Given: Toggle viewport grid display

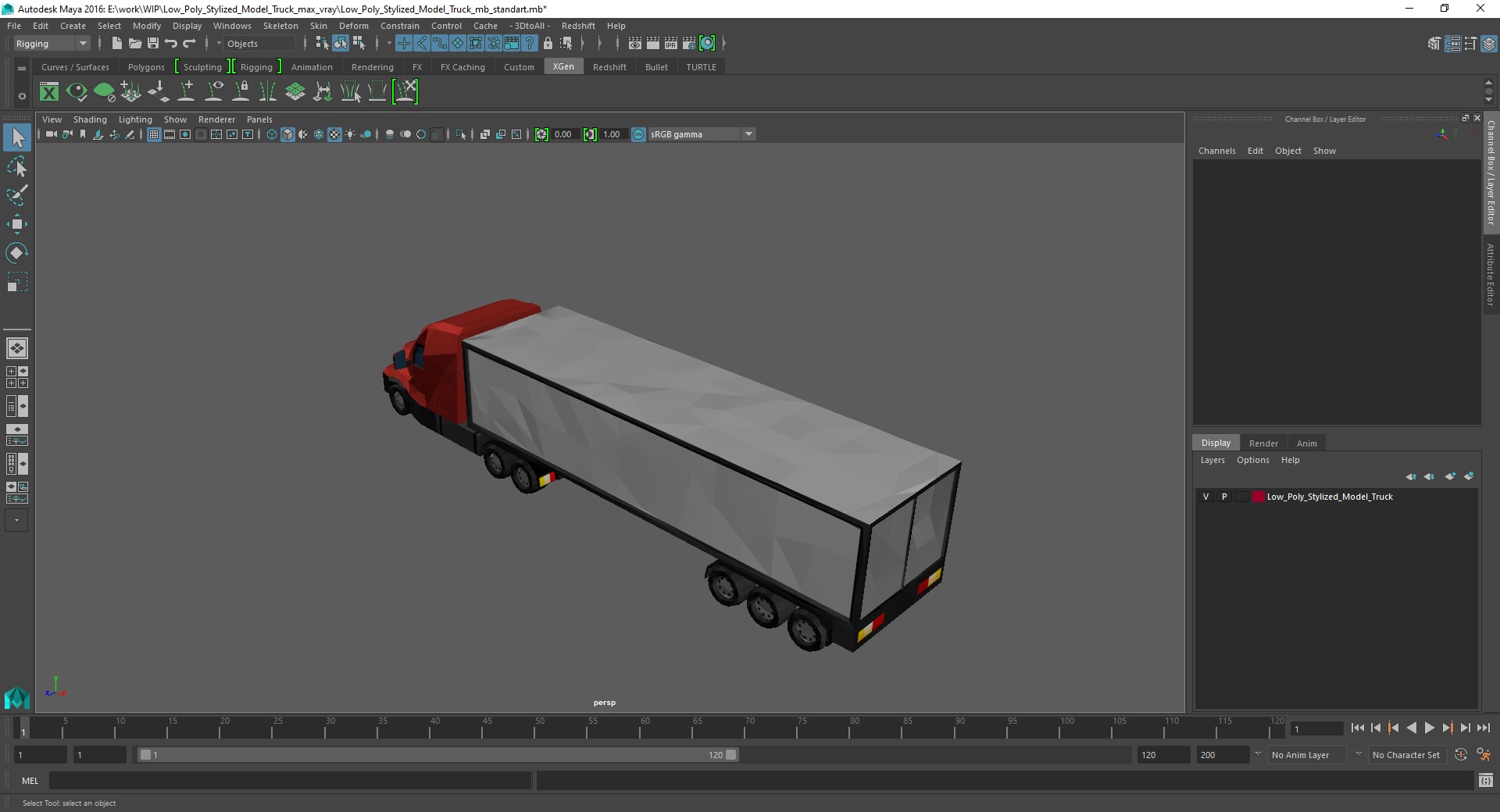Looking at the screenshot, I should pos(154,134).
